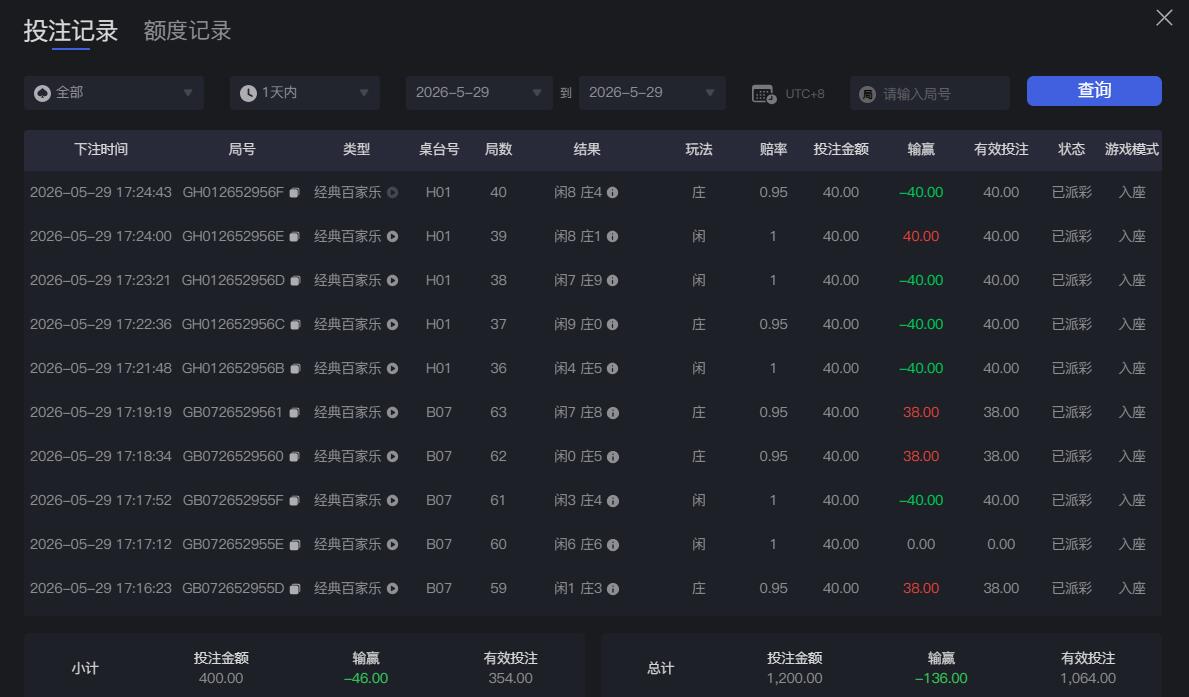1189x697 pixels.
Task: Play video replay for round 37
Action: (x=393, y=325)
